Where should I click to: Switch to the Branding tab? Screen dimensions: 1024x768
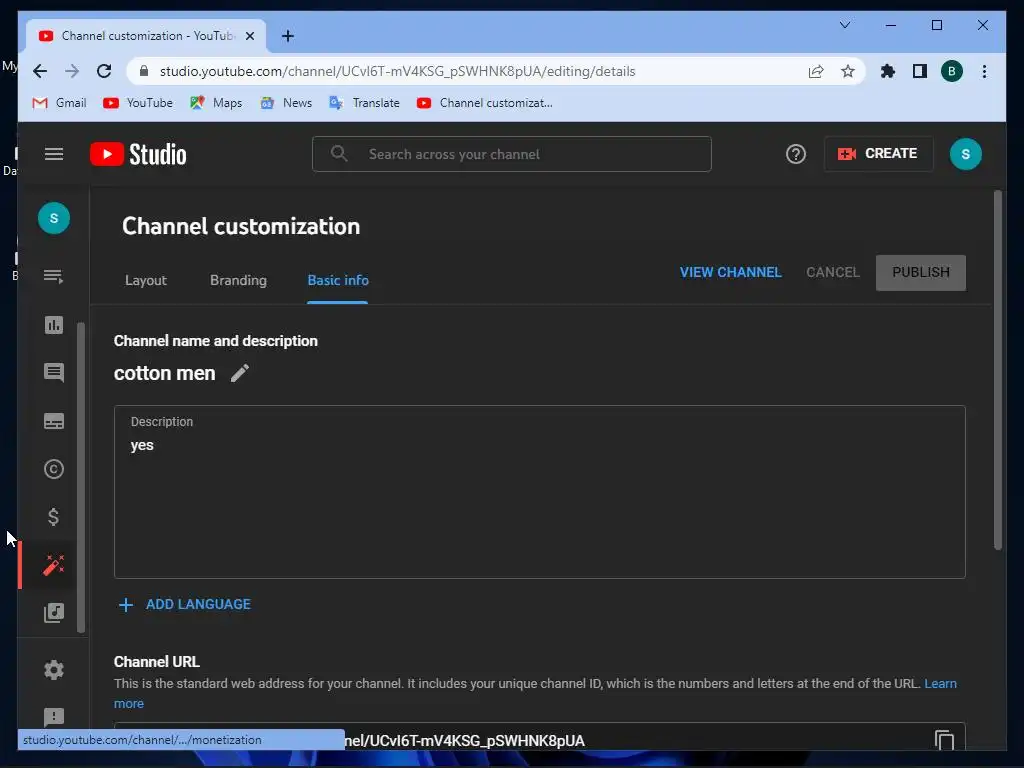coord(238,280)
